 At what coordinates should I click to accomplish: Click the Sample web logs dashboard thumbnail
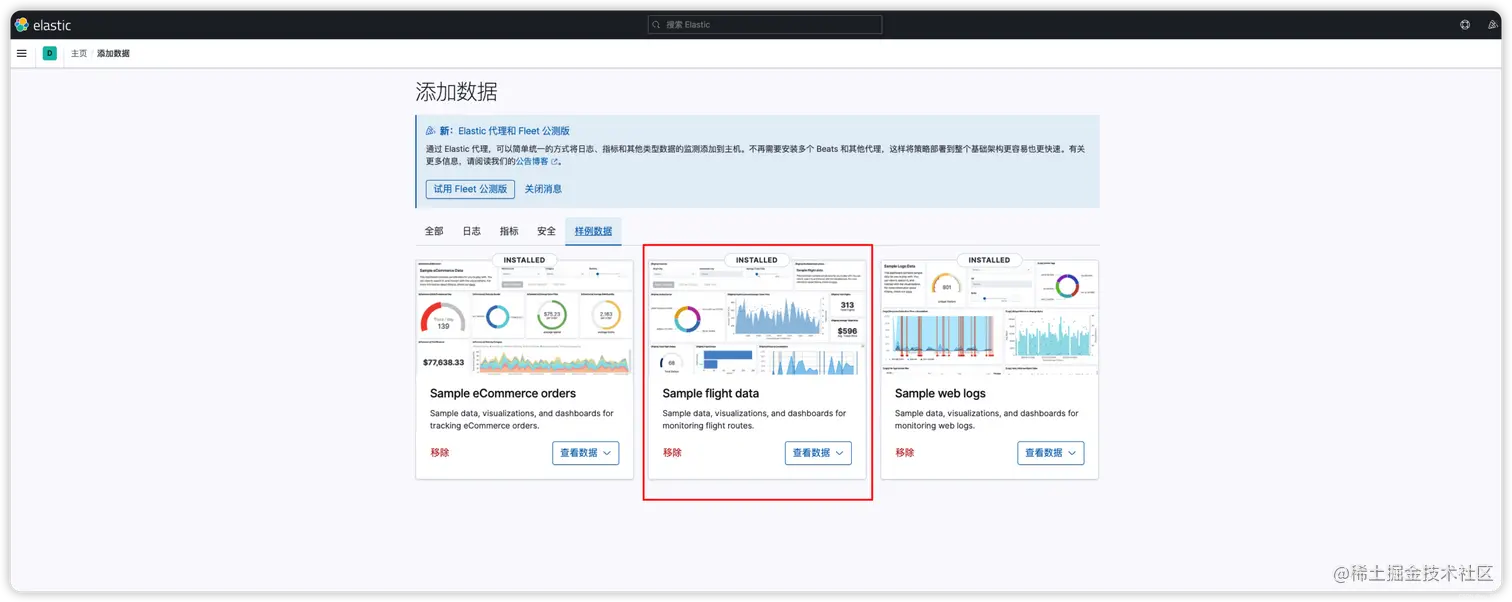tap(989, 319)
